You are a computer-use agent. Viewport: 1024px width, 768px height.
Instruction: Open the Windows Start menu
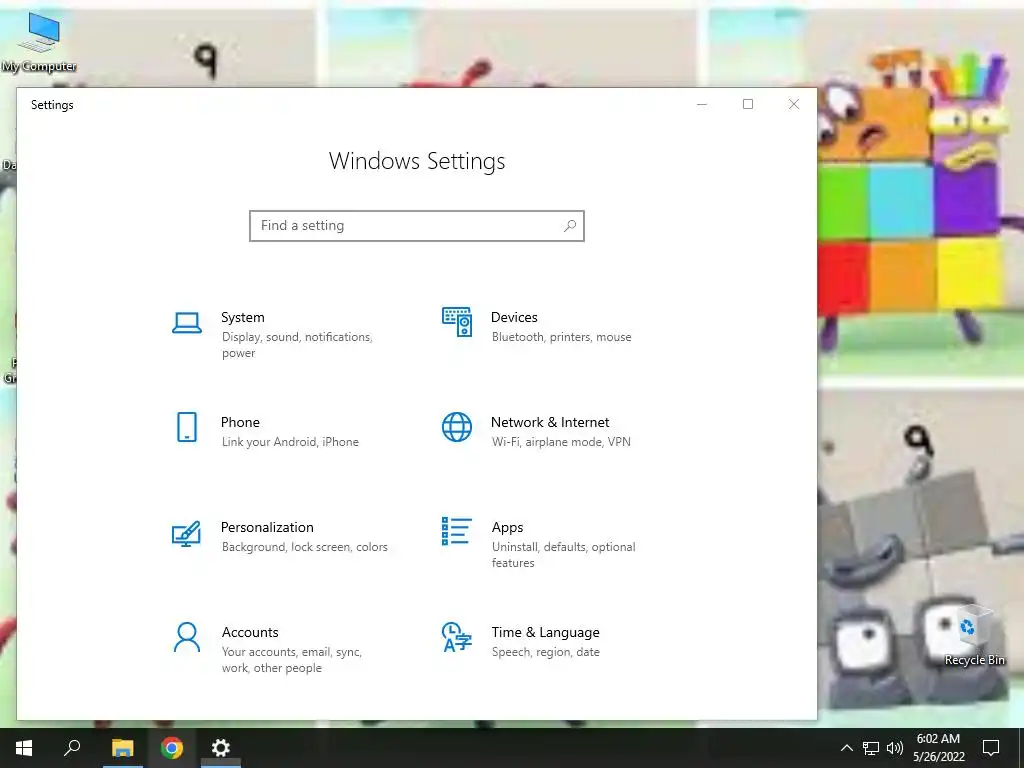pos(24,748)
